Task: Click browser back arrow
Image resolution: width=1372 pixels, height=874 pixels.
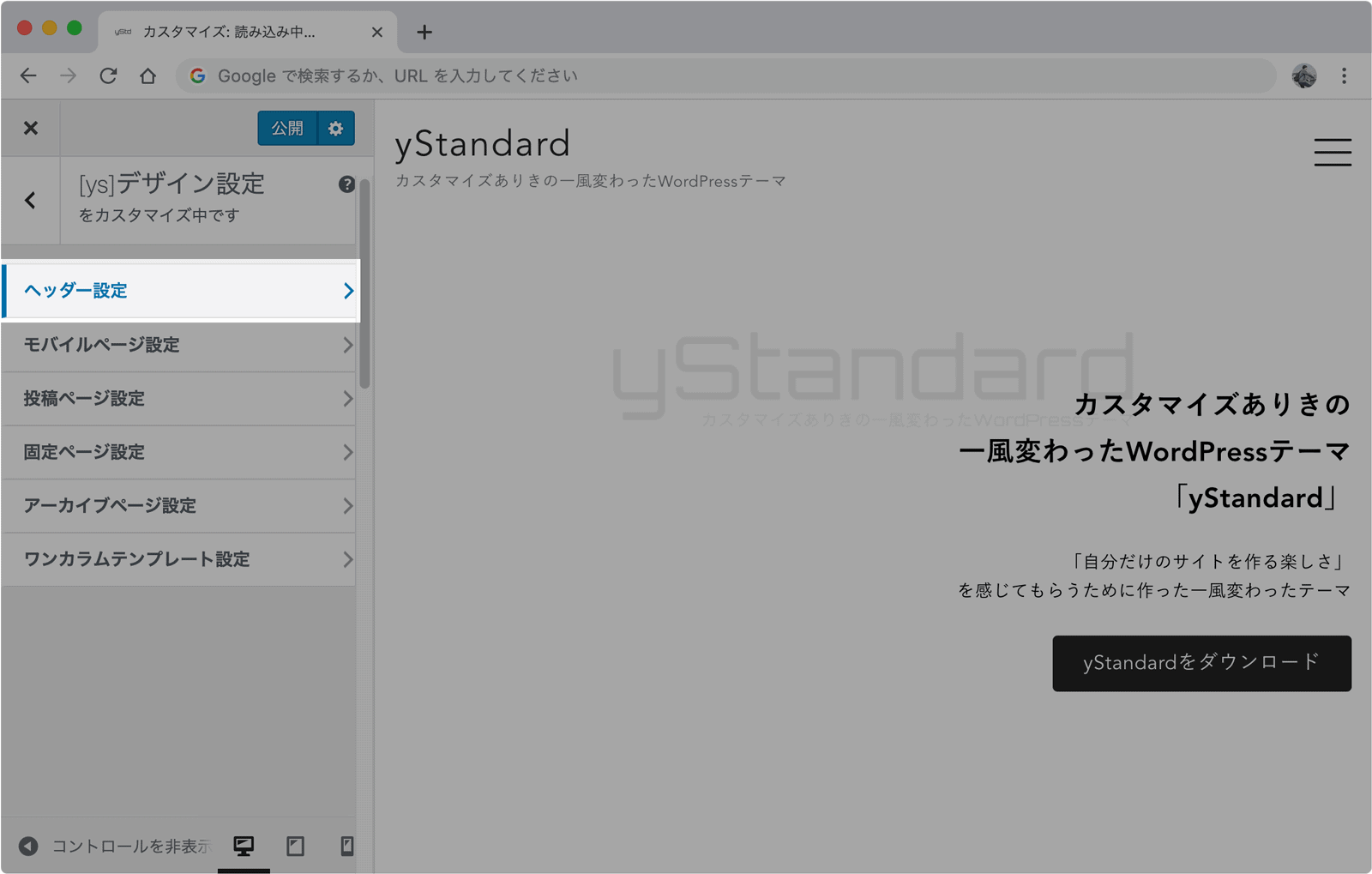Action: [x=28, y=76]
